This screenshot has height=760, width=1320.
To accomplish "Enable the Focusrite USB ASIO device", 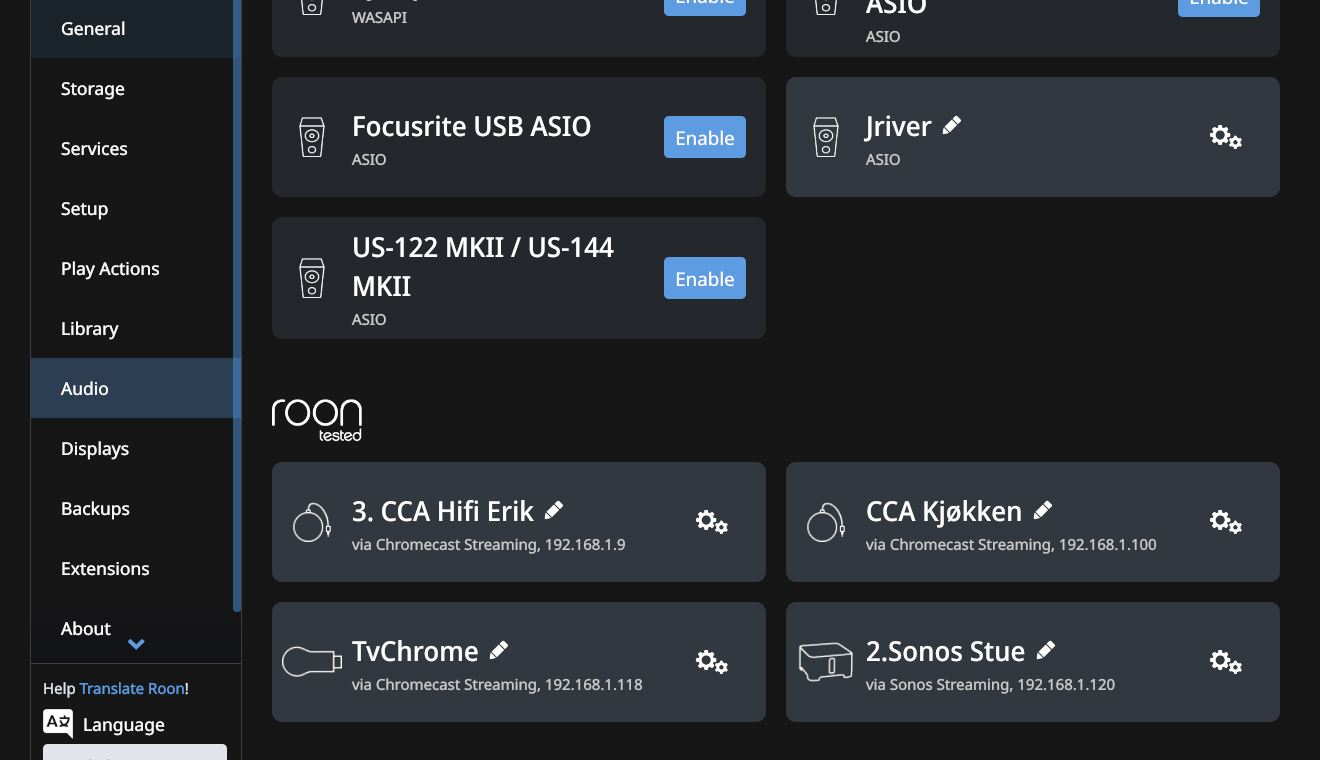I will [704, 138].
